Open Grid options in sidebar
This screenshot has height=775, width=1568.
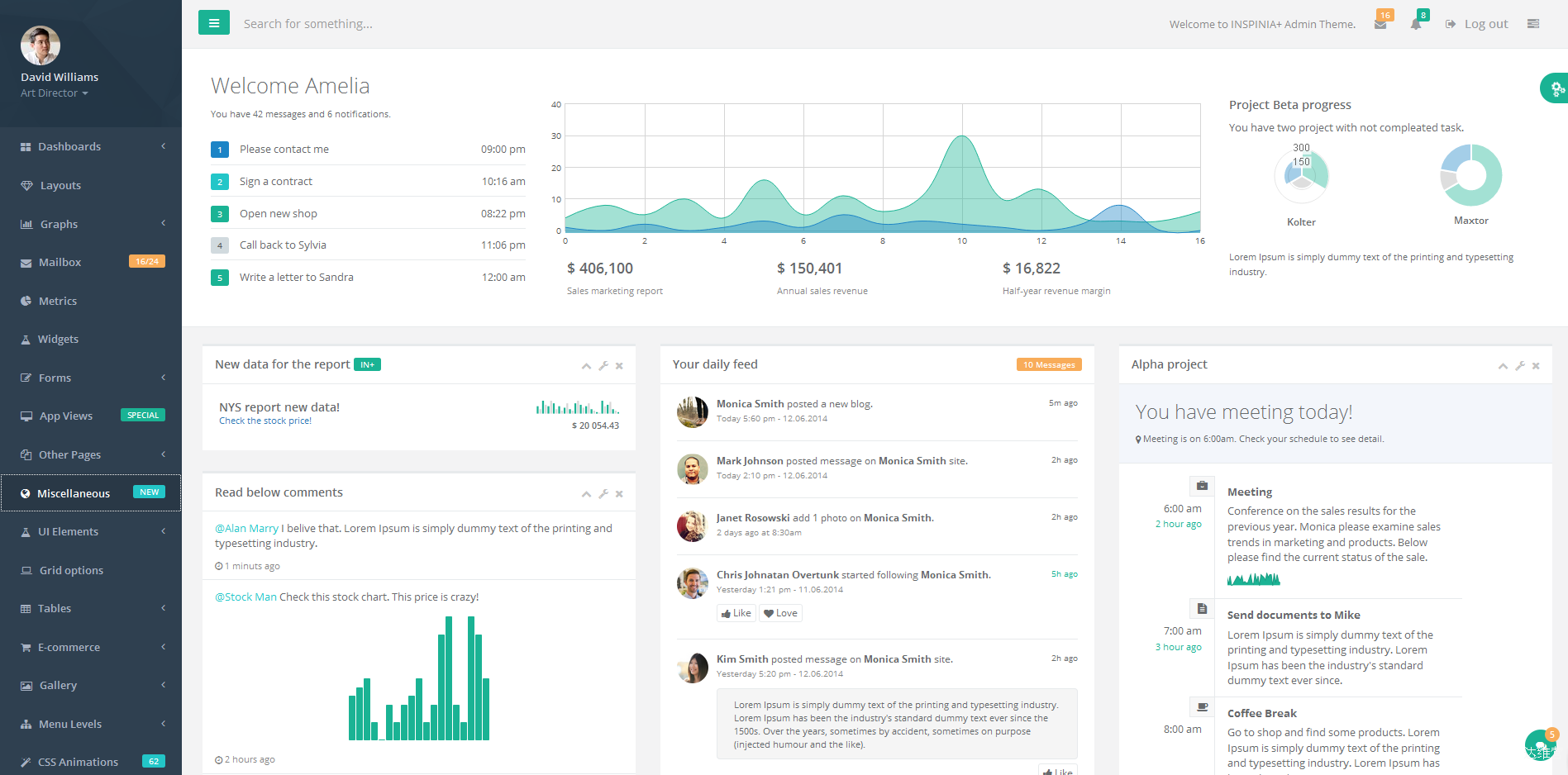pyautogui.click(x=91, y=570)
